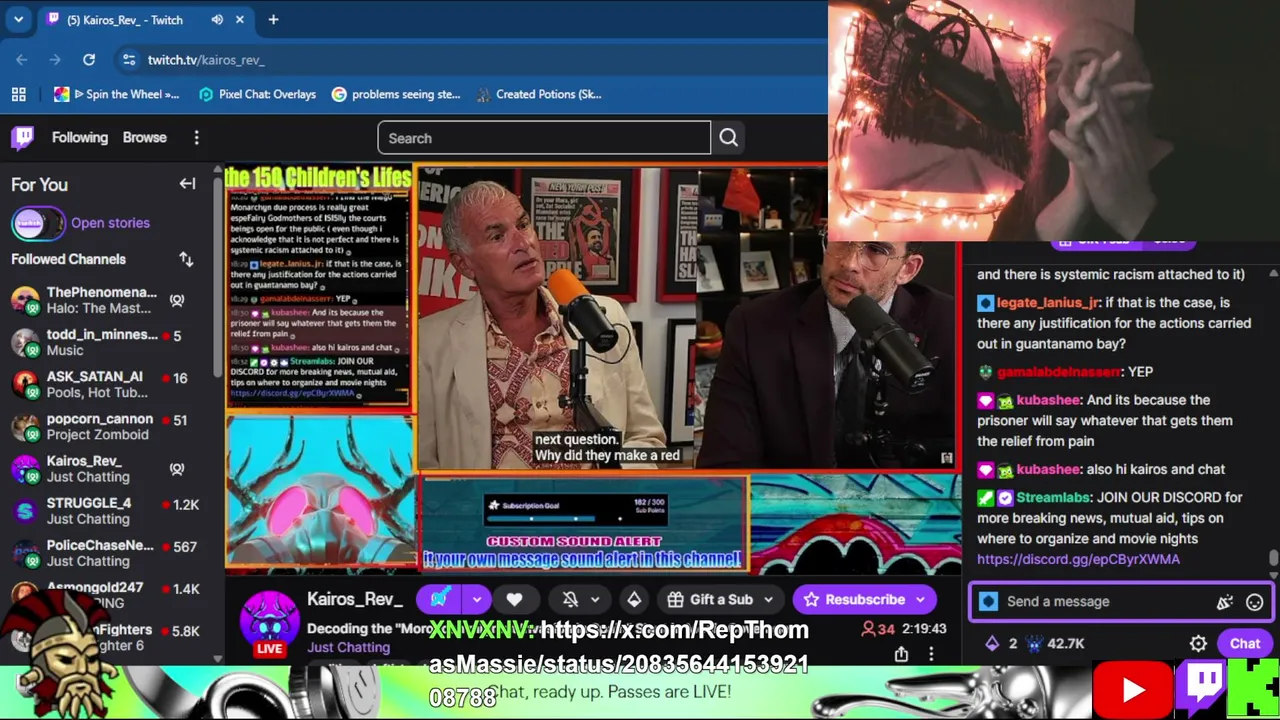The height and width of the screenshot is (720, 1280).
Task: Click the viewer count 34
Action: [x=878, y=629]
